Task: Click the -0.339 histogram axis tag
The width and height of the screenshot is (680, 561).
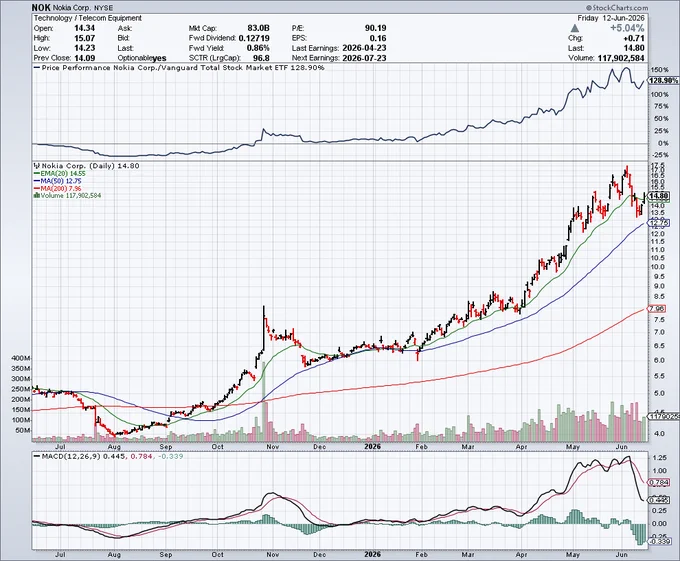Action: pos(659,541)
